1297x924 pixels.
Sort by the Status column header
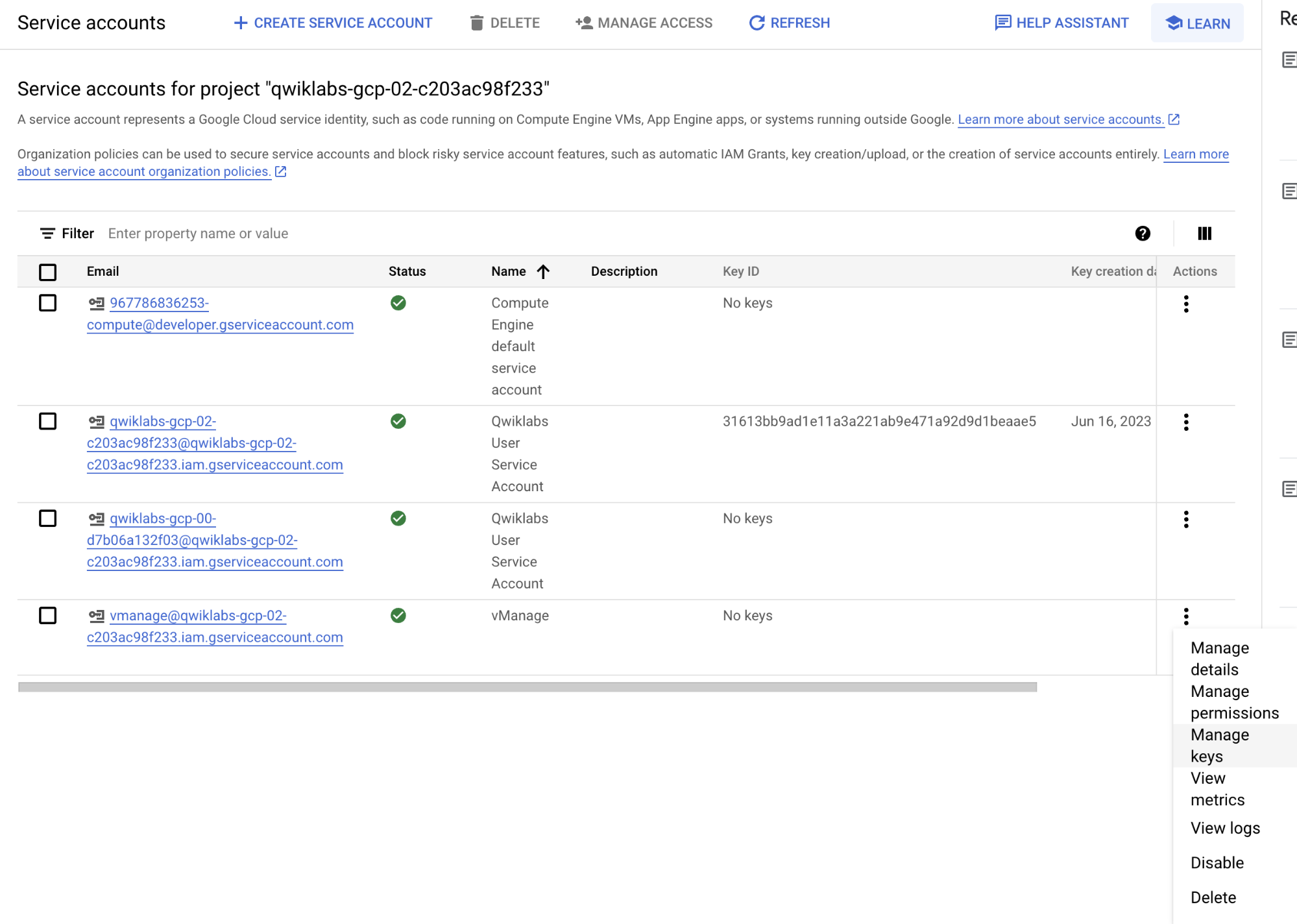click(407, 271)
